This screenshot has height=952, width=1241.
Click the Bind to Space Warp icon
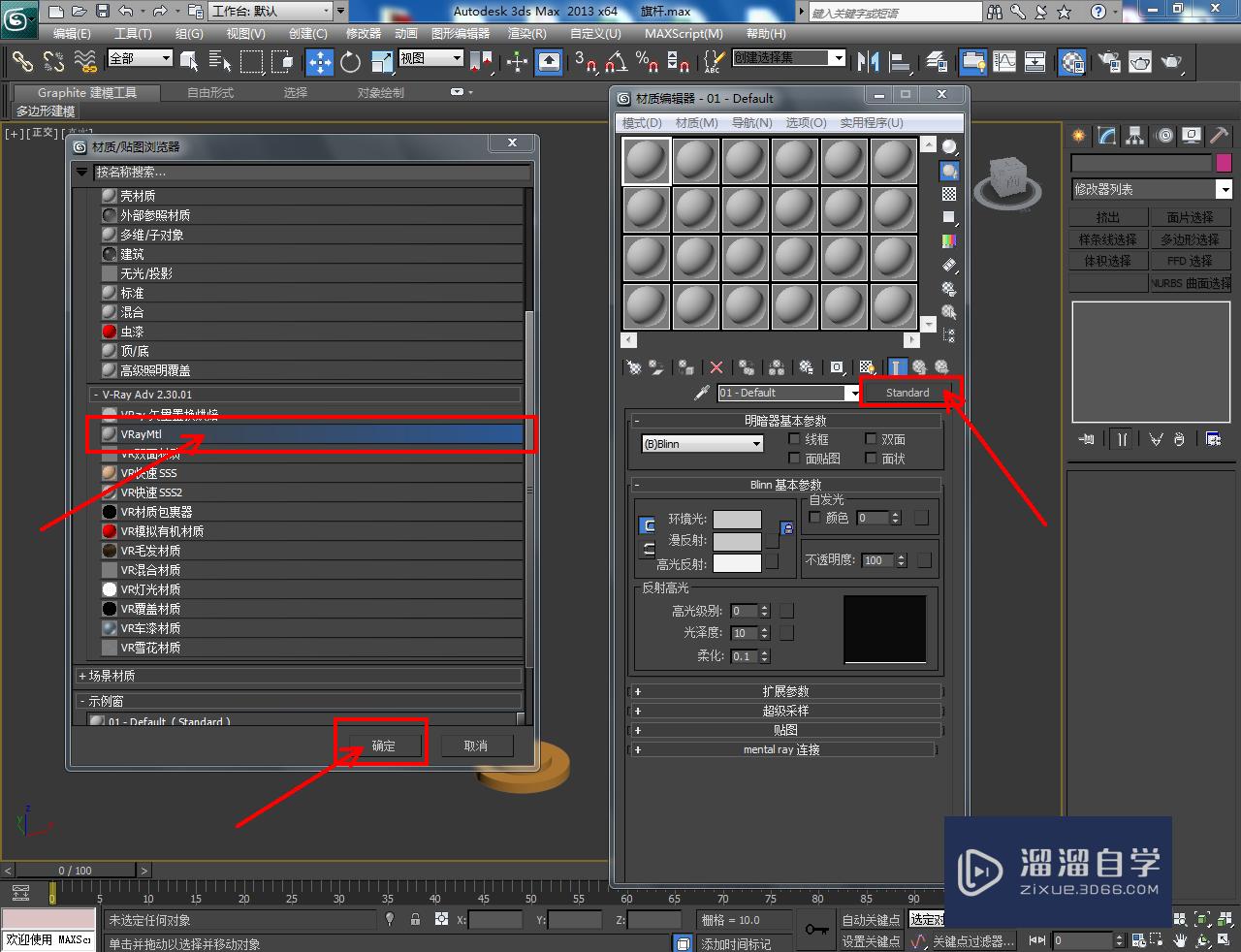click(x=86, y=62)
